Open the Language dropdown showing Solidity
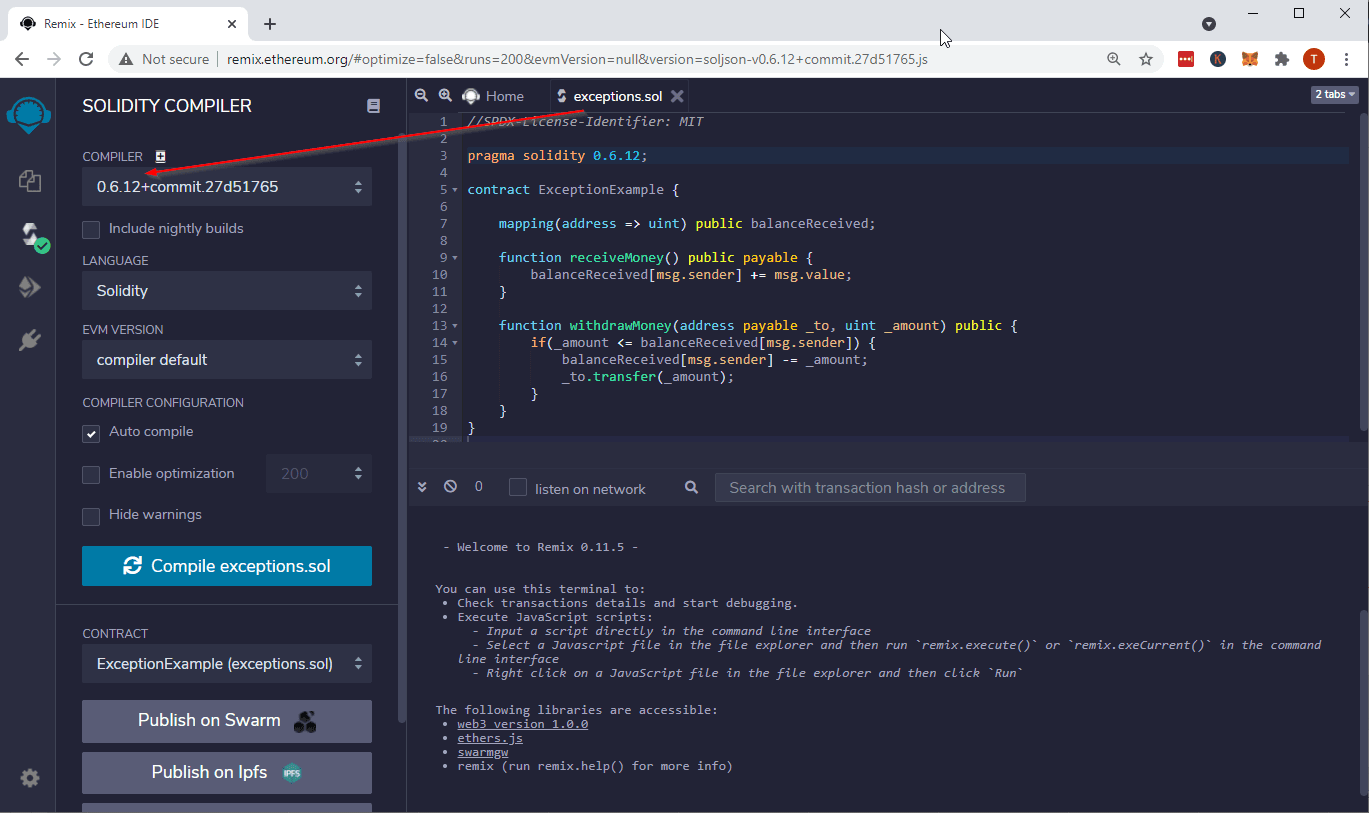The height and width of the screenshot is (813, 1369). [227, 291]
